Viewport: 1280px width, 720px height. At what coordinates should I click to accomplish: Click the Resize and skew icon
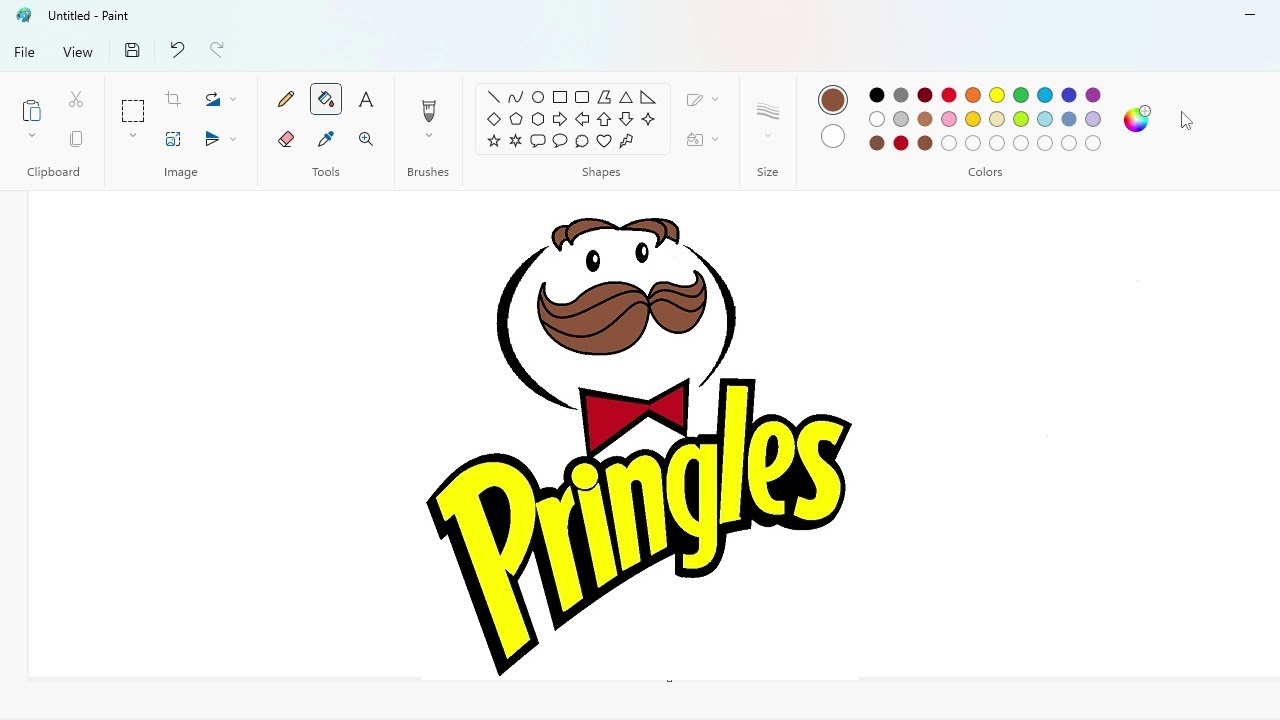[x=173, y=139]
